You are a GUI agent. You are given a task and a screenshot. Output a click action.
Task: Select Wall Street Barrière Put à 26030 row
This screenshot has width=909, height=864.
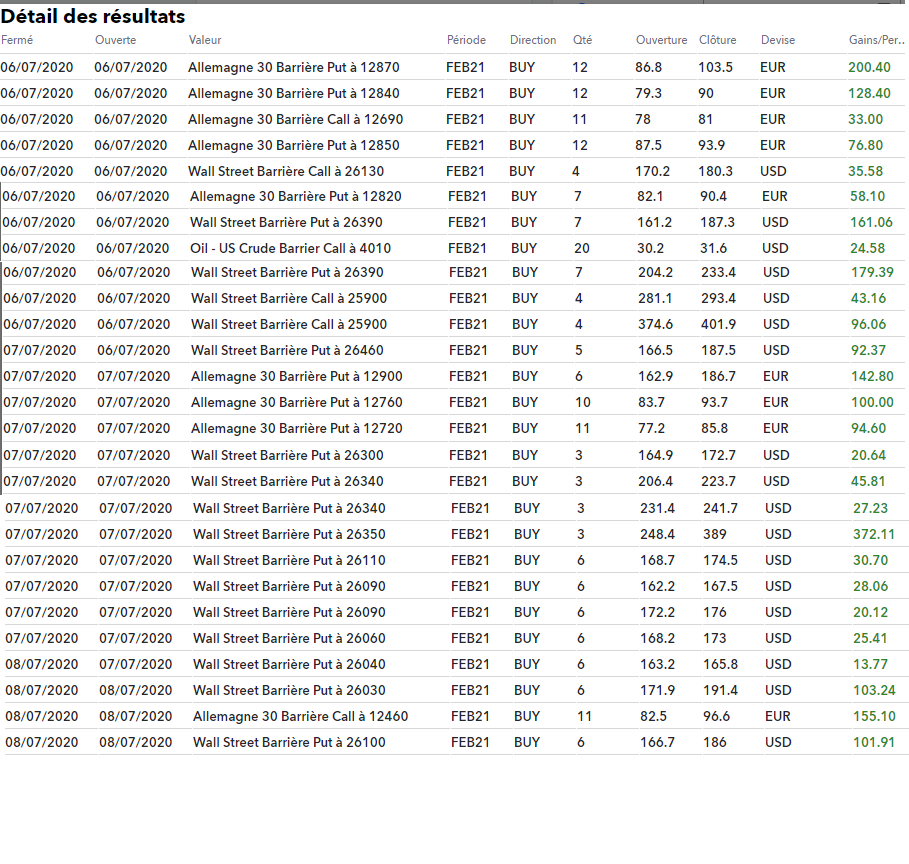tap(455, 691)
